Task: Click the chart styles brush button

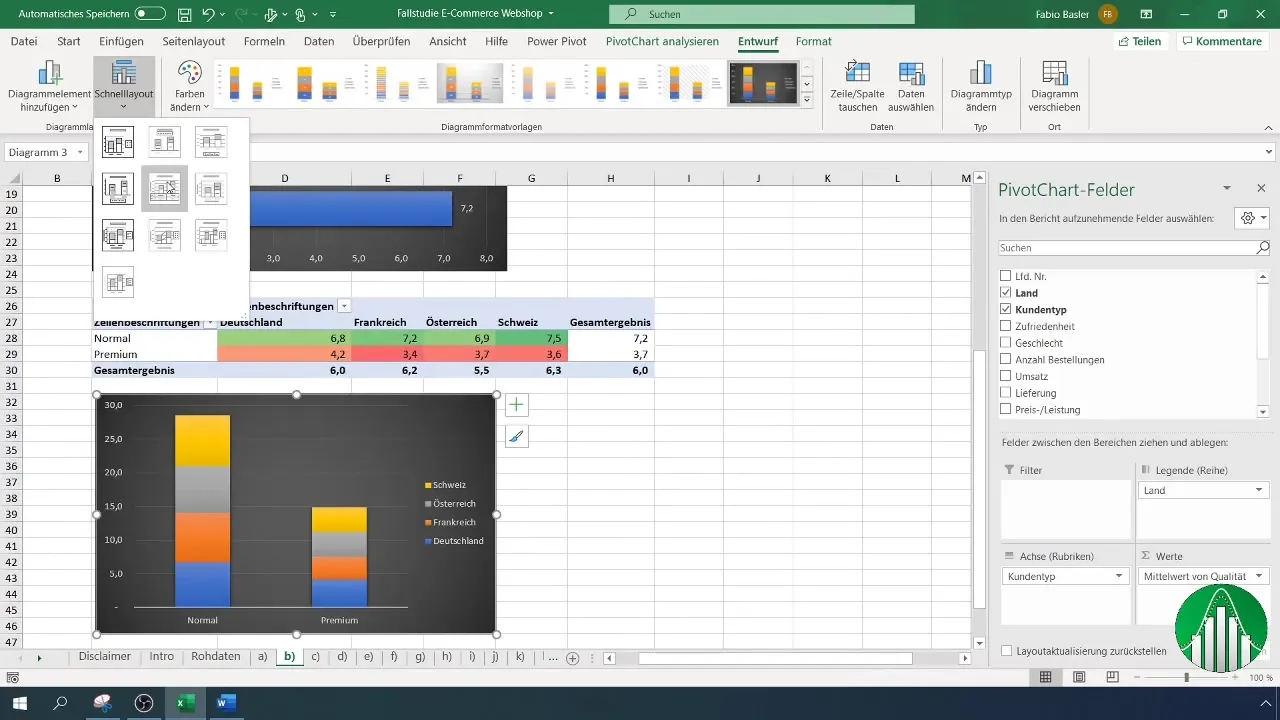Action: coord(516,436)
